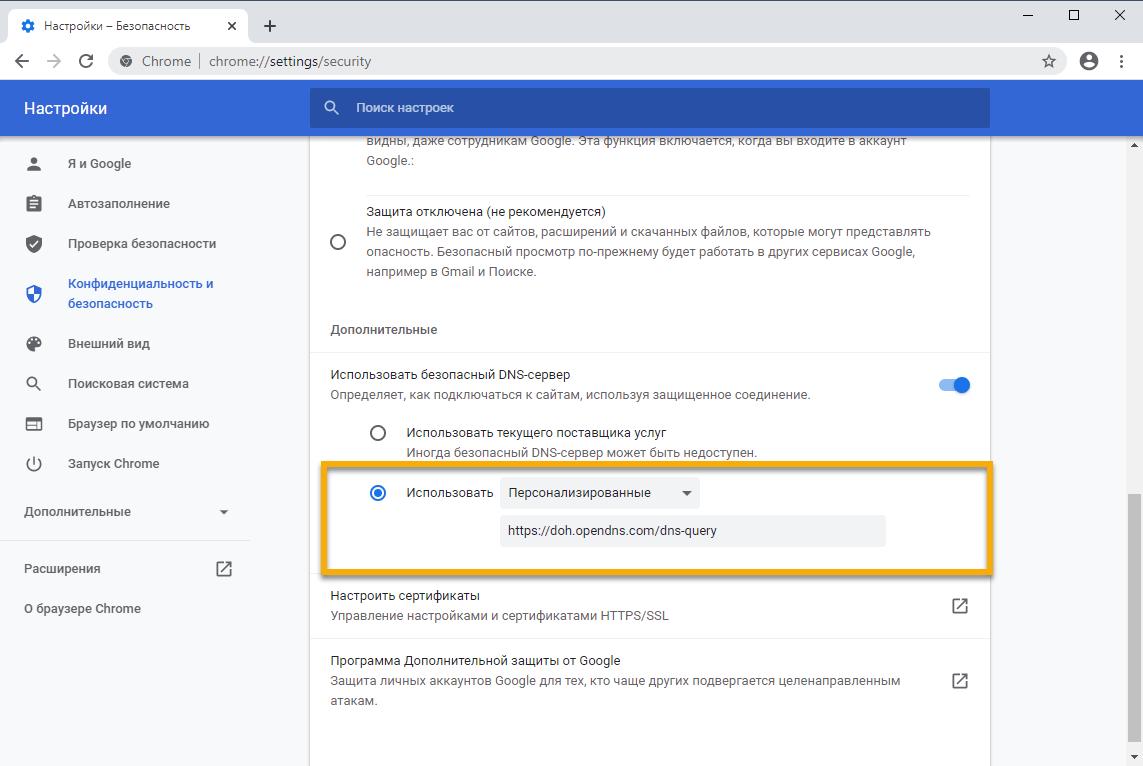Open Проверка безопасности via shield checkmark icon
1143x766 pixels.
34,243
